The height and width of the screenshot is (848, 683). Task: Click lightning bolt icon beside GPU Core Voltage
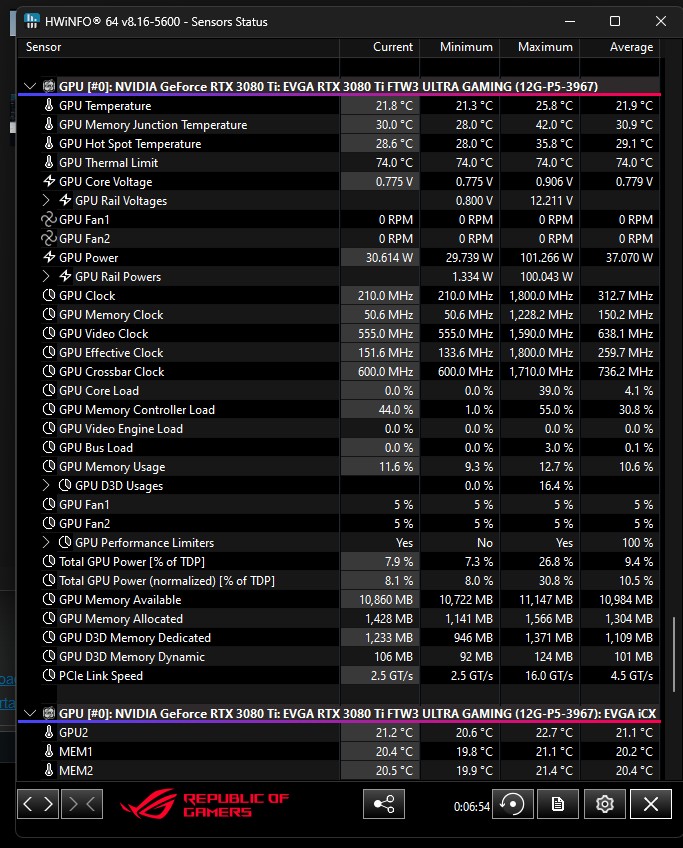[x=49, y=181]
